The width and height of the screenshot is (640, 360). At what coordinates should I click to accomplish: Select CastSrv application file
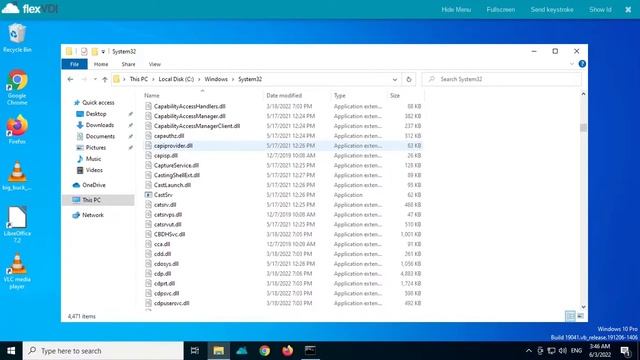point(163,195)
